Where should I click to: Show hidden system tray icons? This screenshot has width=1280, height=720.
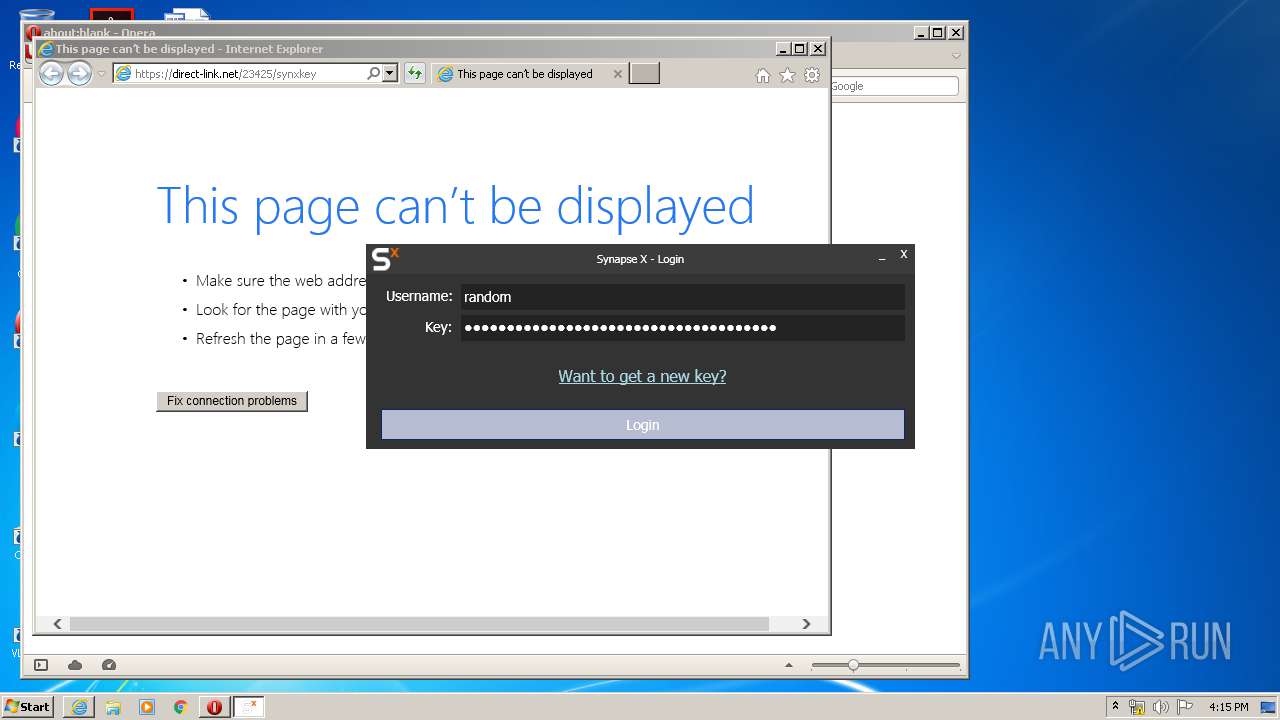[1115, 707]
